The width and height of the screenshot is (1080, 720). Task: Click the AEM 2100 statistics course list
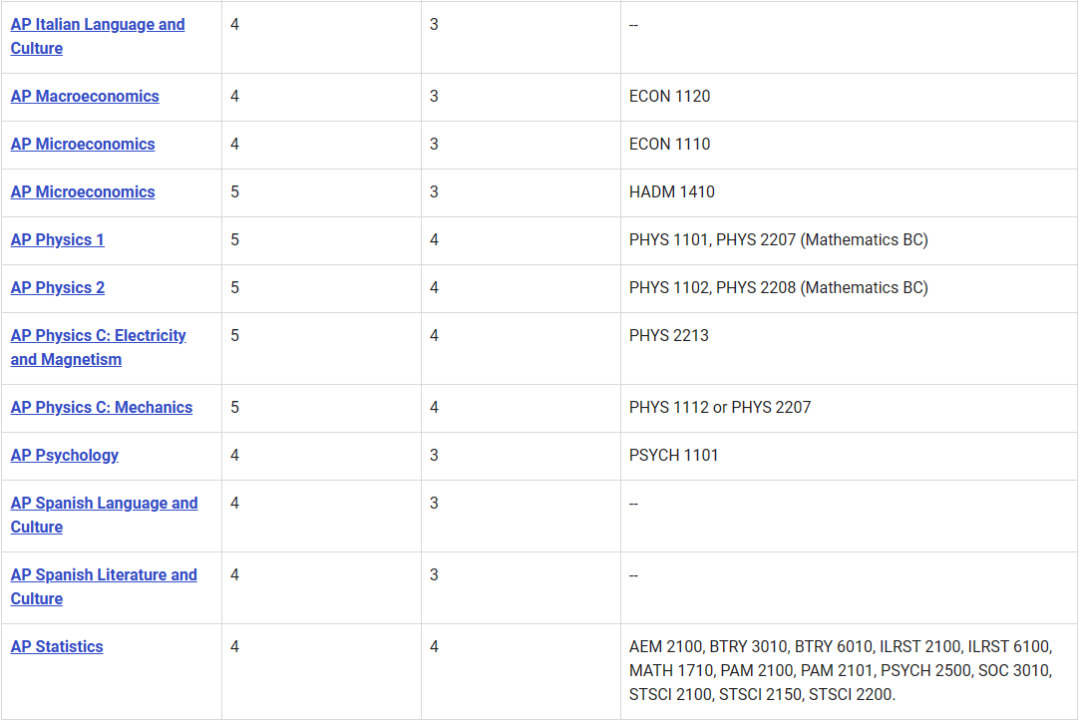click(840, 671)
